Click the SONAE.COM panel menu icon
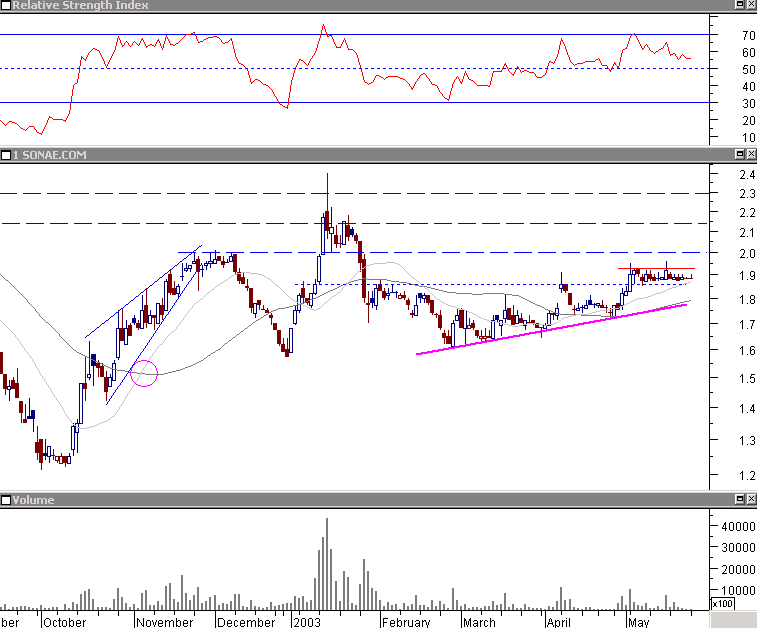This screenshot has height=628, width=757. pyautogui.click(x=5, y=155)
